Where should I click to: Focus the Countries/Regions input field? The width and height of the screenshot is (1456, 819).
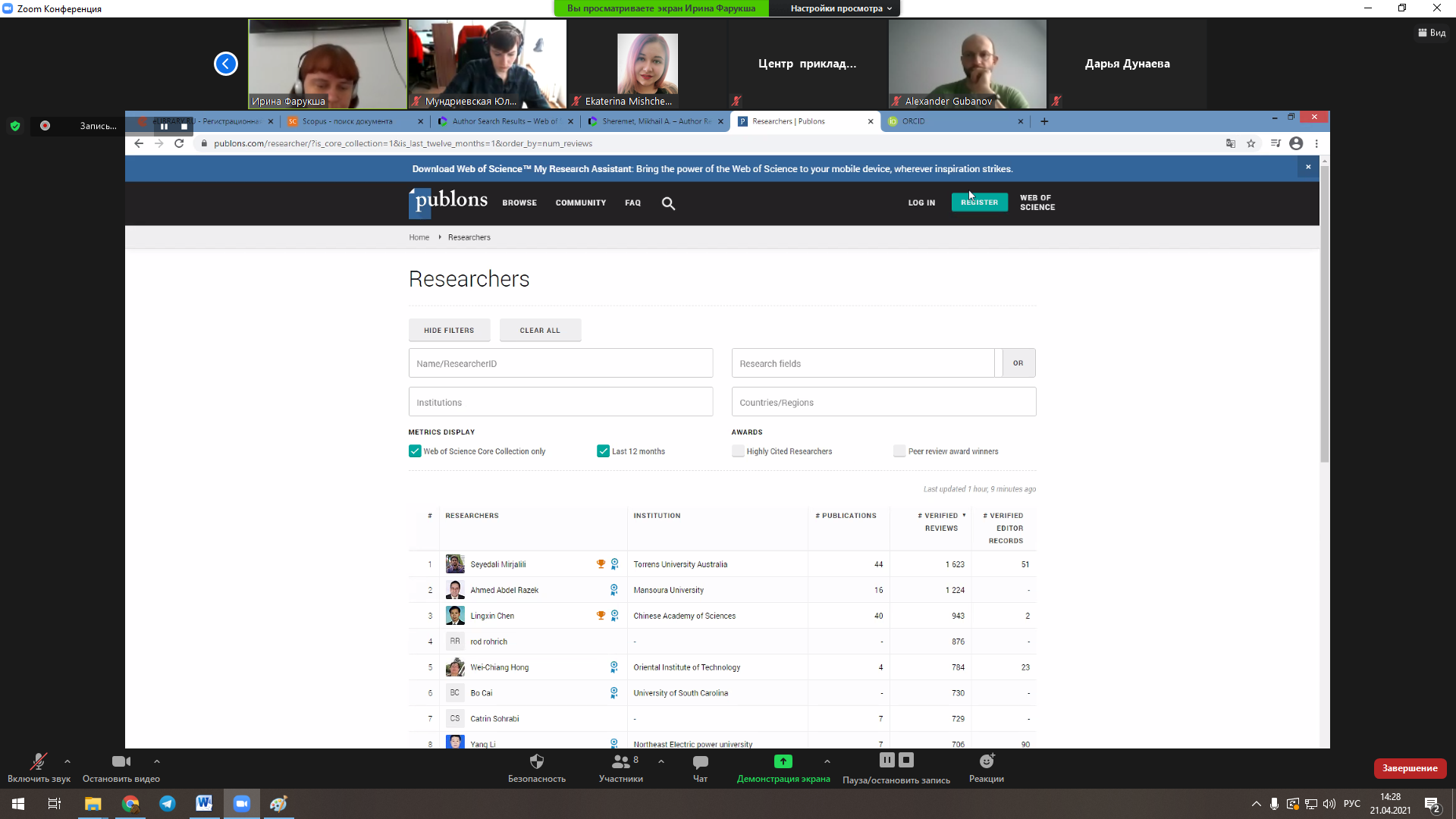coord(883,402)
